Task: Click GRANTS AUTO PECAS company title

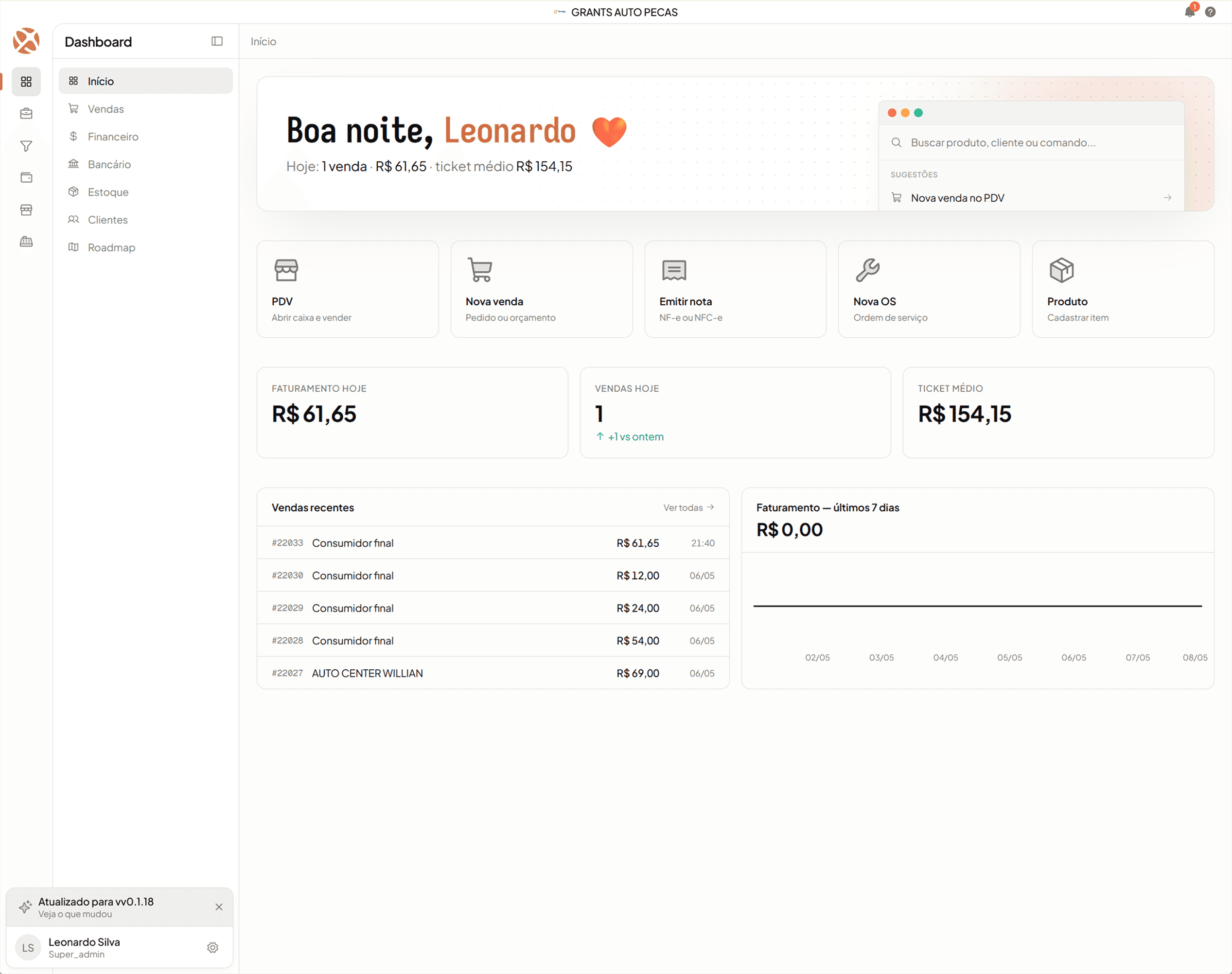Action: coord(624,12)
